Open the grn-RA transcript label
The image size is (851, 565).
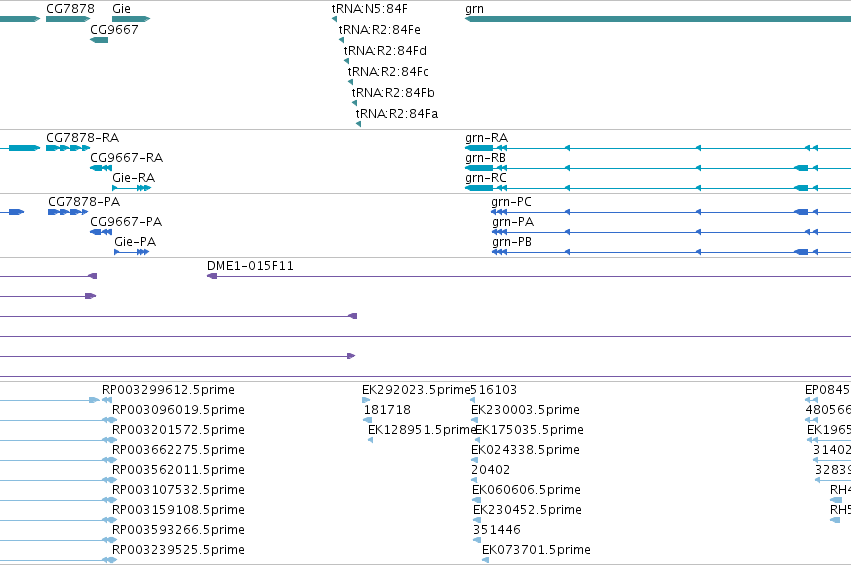point(486,137)
